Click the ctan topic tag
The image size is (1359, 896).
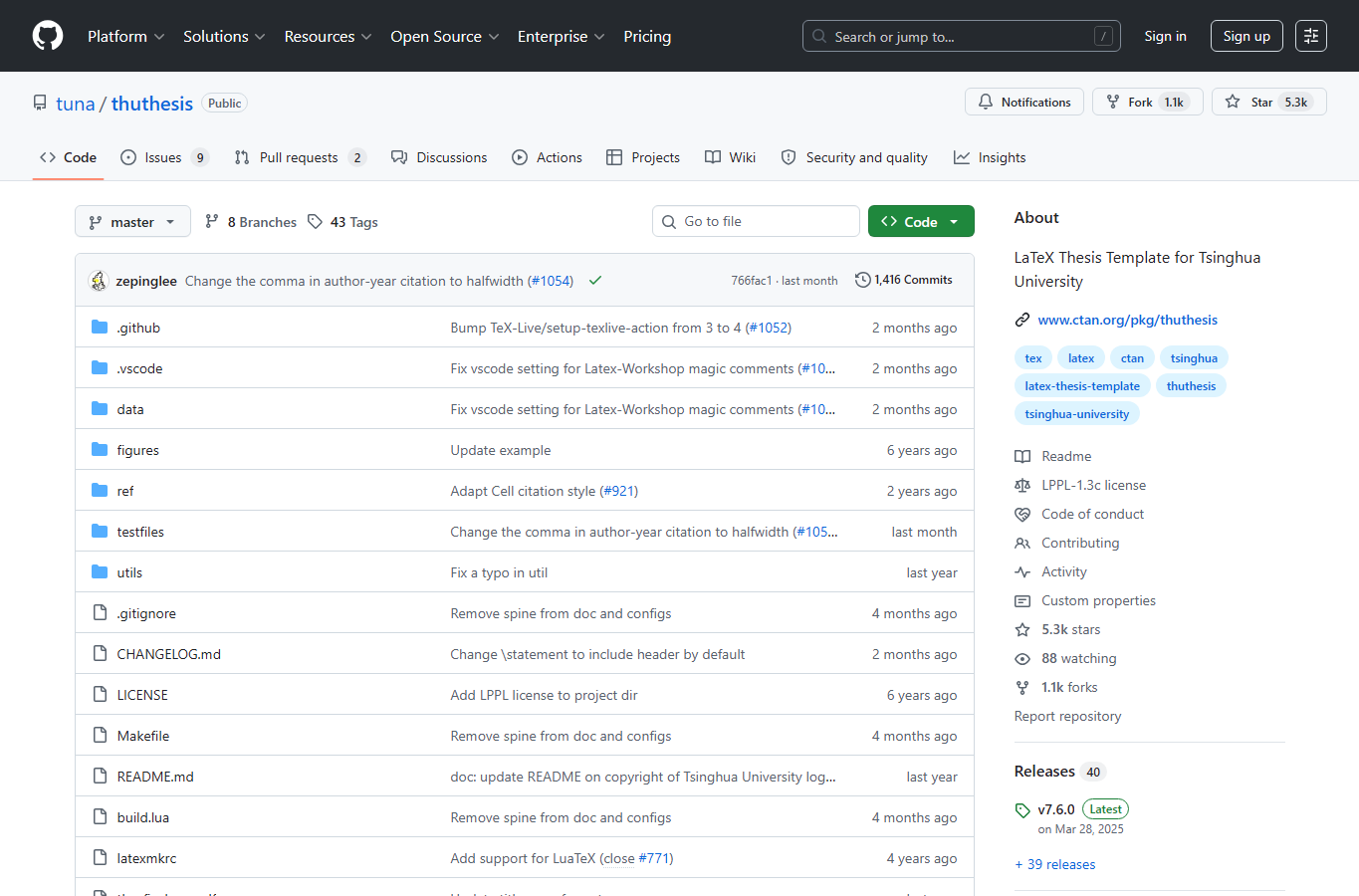[x=1133, y=357]
